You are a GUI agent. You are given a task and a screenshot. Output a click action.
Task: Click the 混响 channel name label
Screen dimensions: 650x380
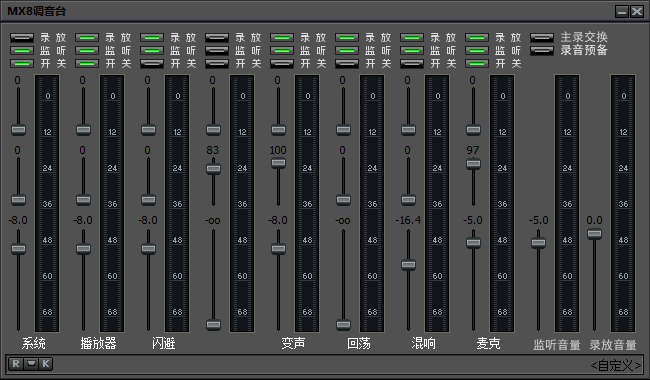(x=423, y=343)
